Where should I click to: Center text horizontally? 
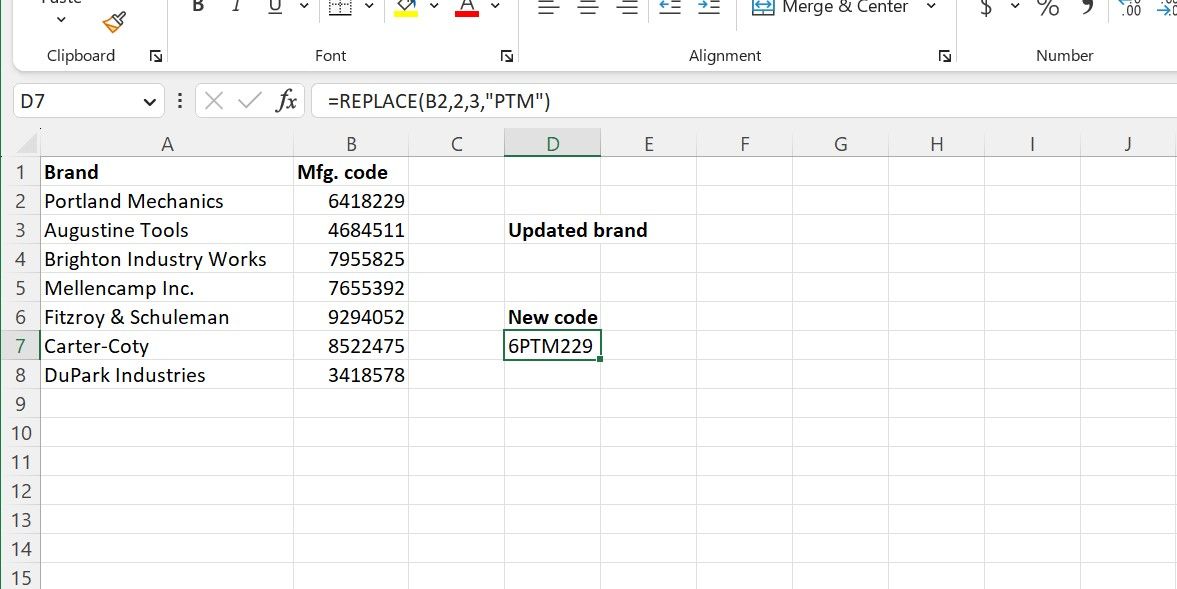(588, 7)
